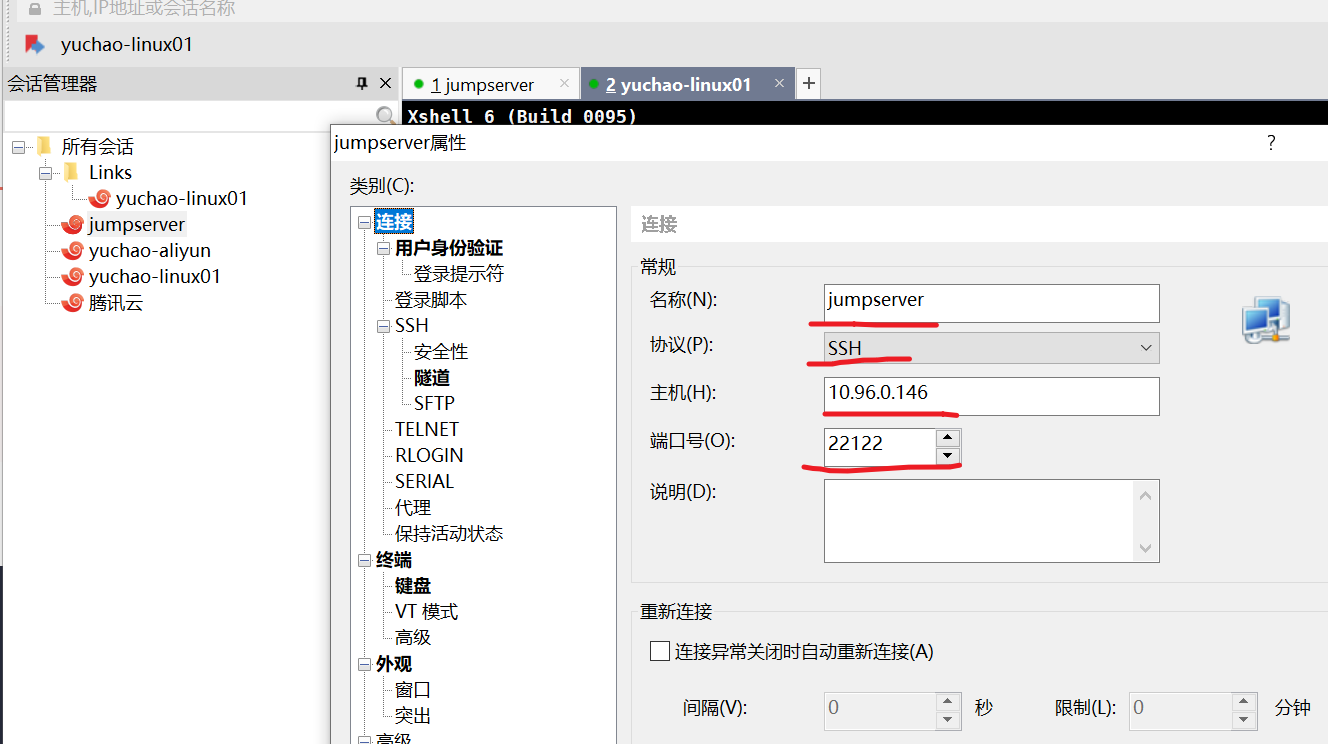This screenshot has width=1328, height=744.
Task: Pin the session manager panel
Action: (362, 84)
